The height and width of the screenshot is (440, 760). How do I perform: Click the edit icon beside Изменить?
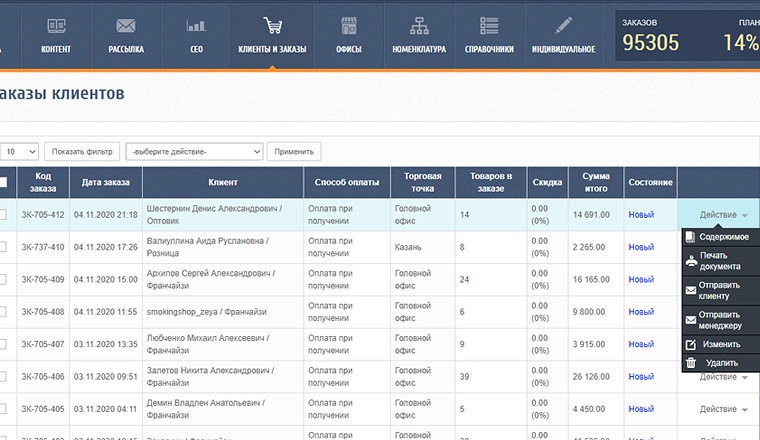click(x=691, y=345)
